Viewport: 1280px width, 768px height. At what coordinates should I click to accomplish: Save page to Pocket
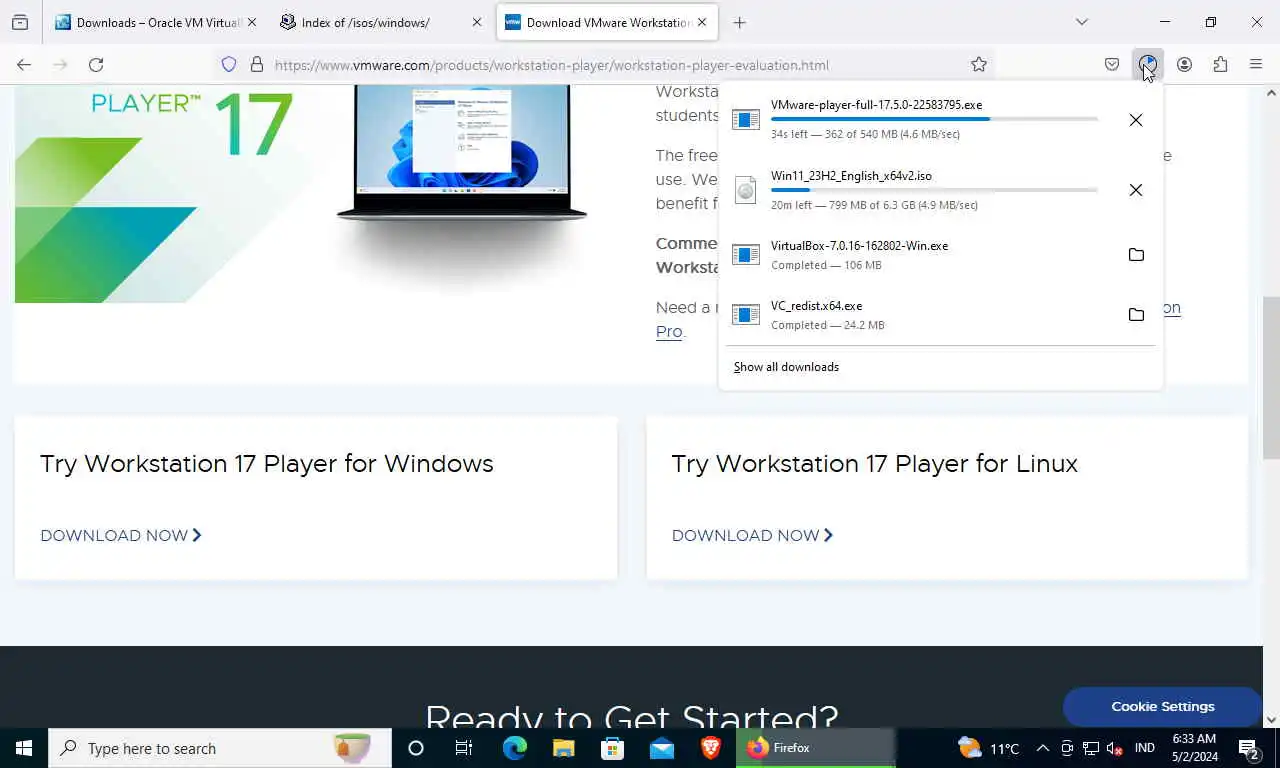pyautogui.click(x=1112, y=64)
